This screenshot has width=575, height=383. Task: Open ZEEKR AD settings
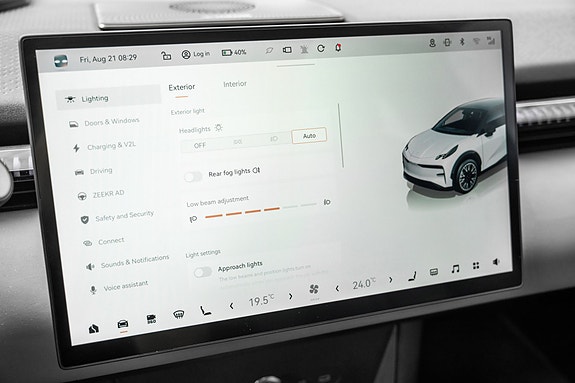101,195
